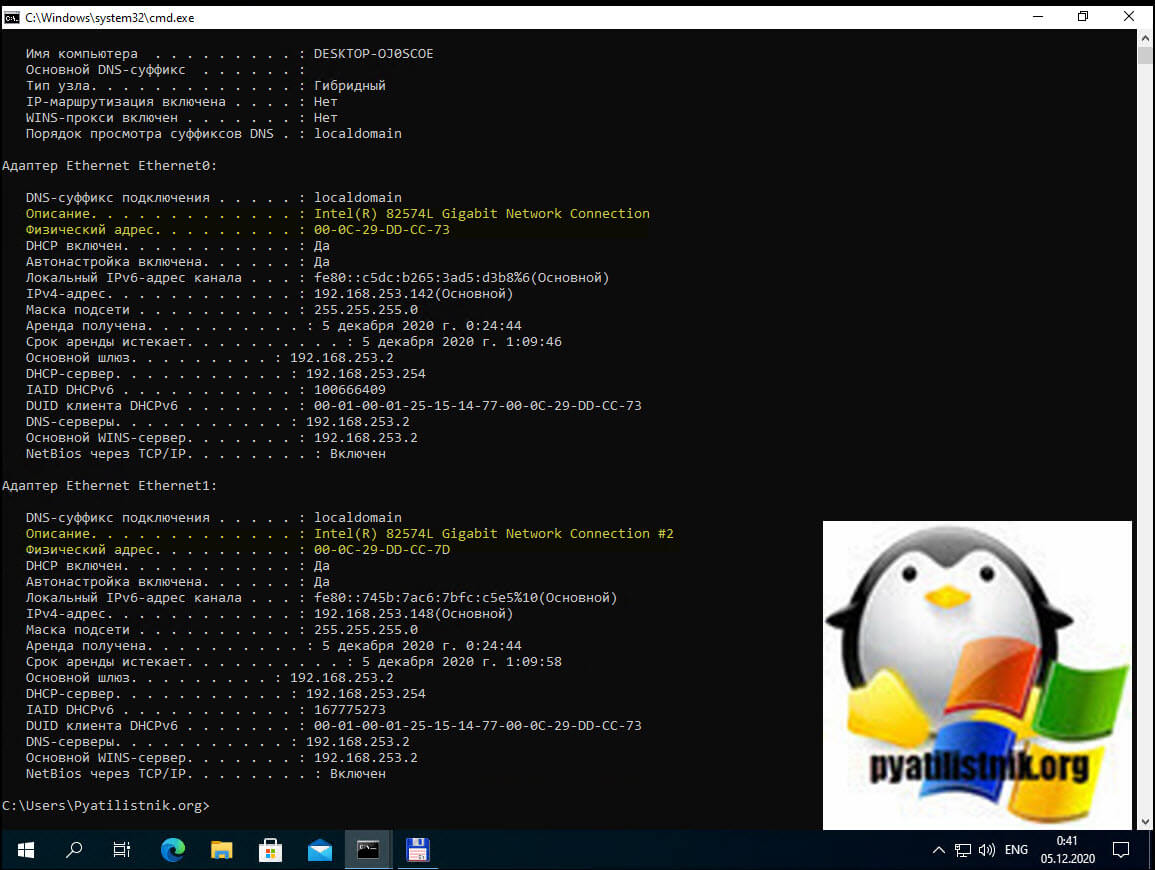Click the fe80::c5dc:b265:3ad5:d3b8%6 IPv6 address
The width and height of the screenshot is (1155, 870).
[421, 278]
